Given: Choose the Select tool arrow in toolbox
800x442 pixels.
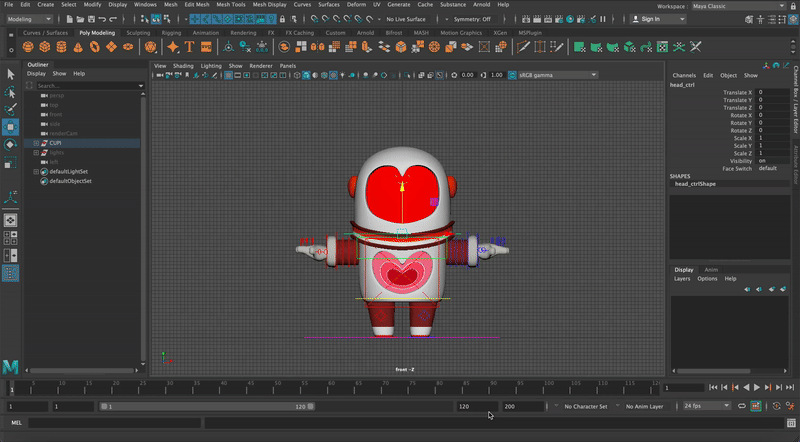Looking at the screenshot, I should tap(10, 74).
